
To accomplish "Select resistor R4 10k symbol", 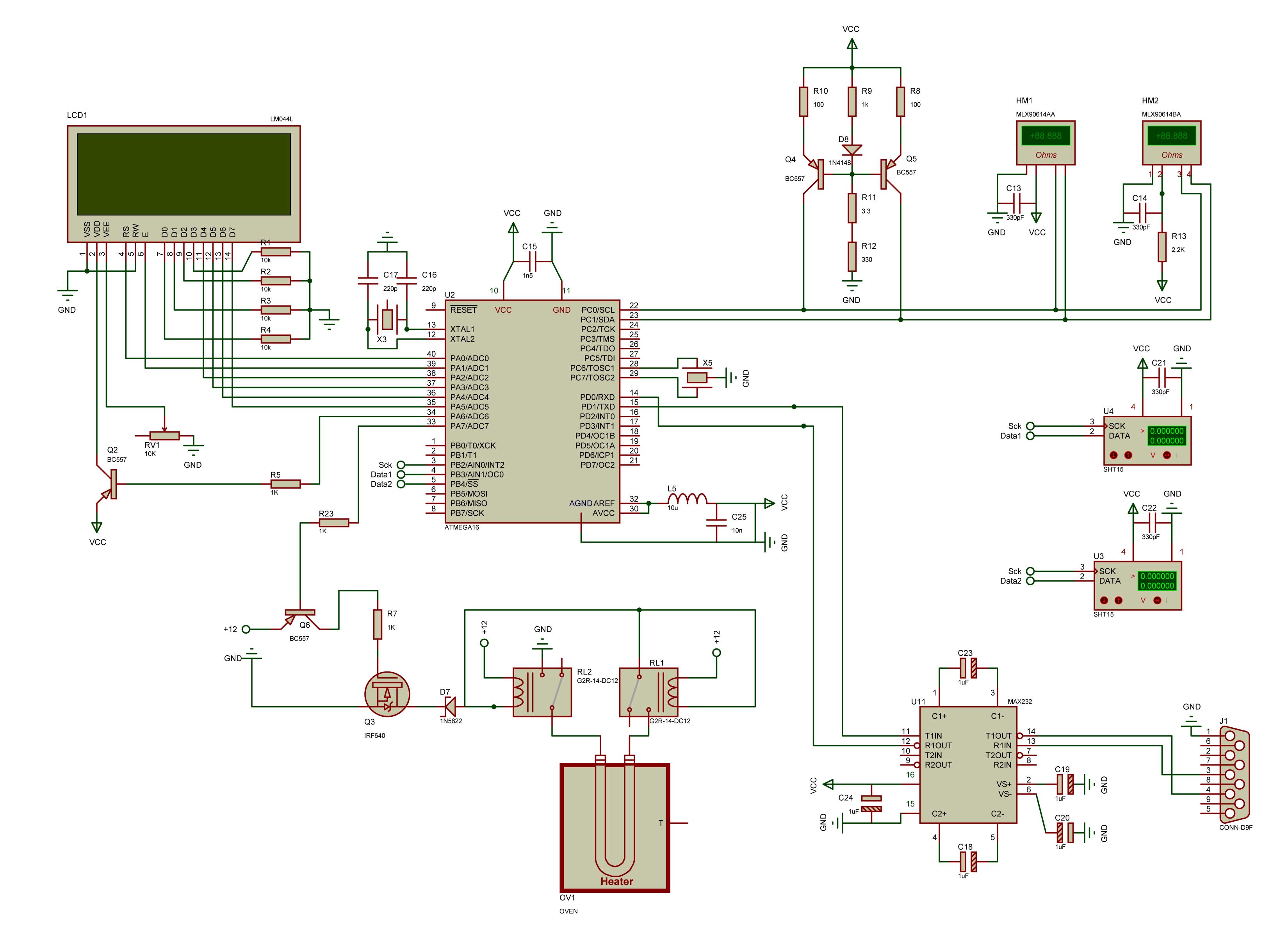I will [x=276, y=339].
